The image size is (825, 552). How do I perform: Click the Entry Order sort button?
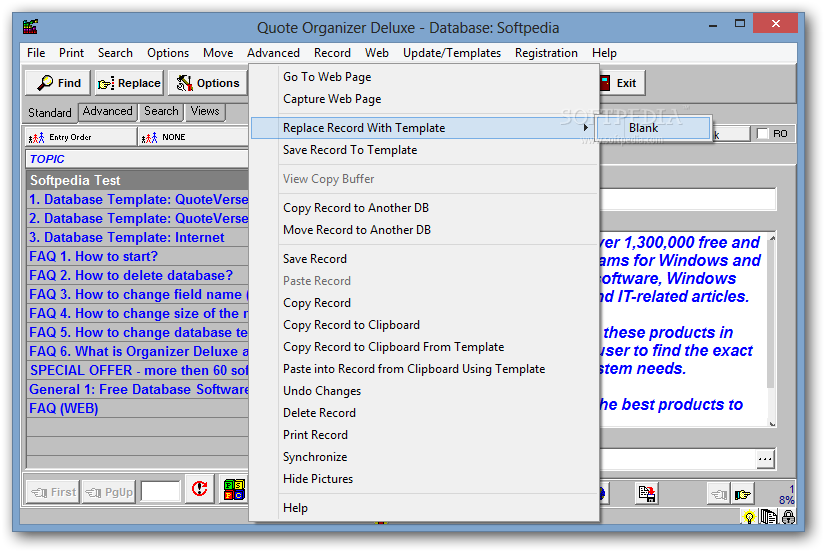coord(81,137)
